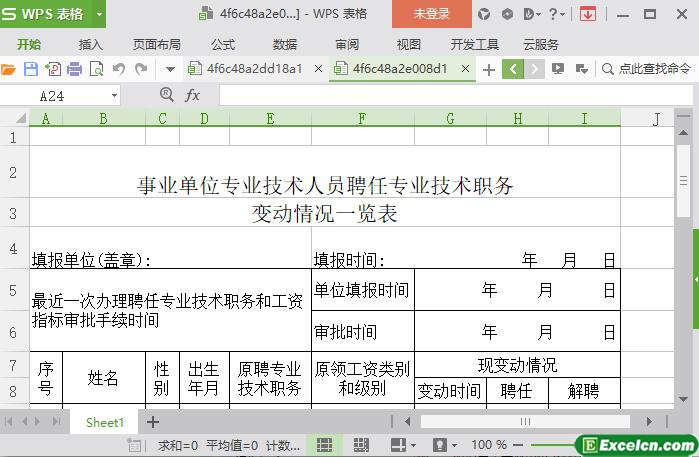Click the grey next tab arrow
Viewport: 699px width, 457px height.
pyautogui.click(x=534, y=69)
